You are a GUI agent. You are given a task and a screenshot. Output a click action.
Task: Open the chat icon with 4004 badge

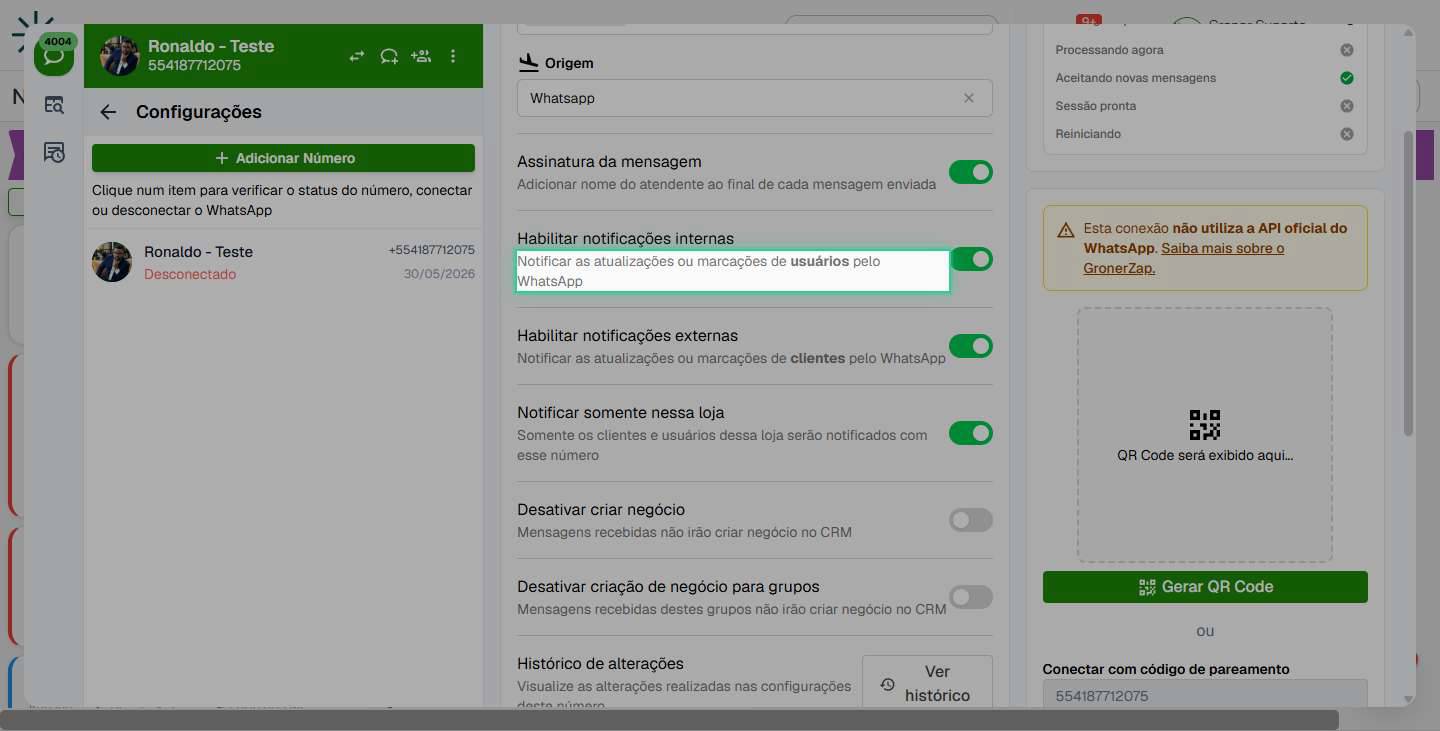pyautogui.click(x=54, y=55)
